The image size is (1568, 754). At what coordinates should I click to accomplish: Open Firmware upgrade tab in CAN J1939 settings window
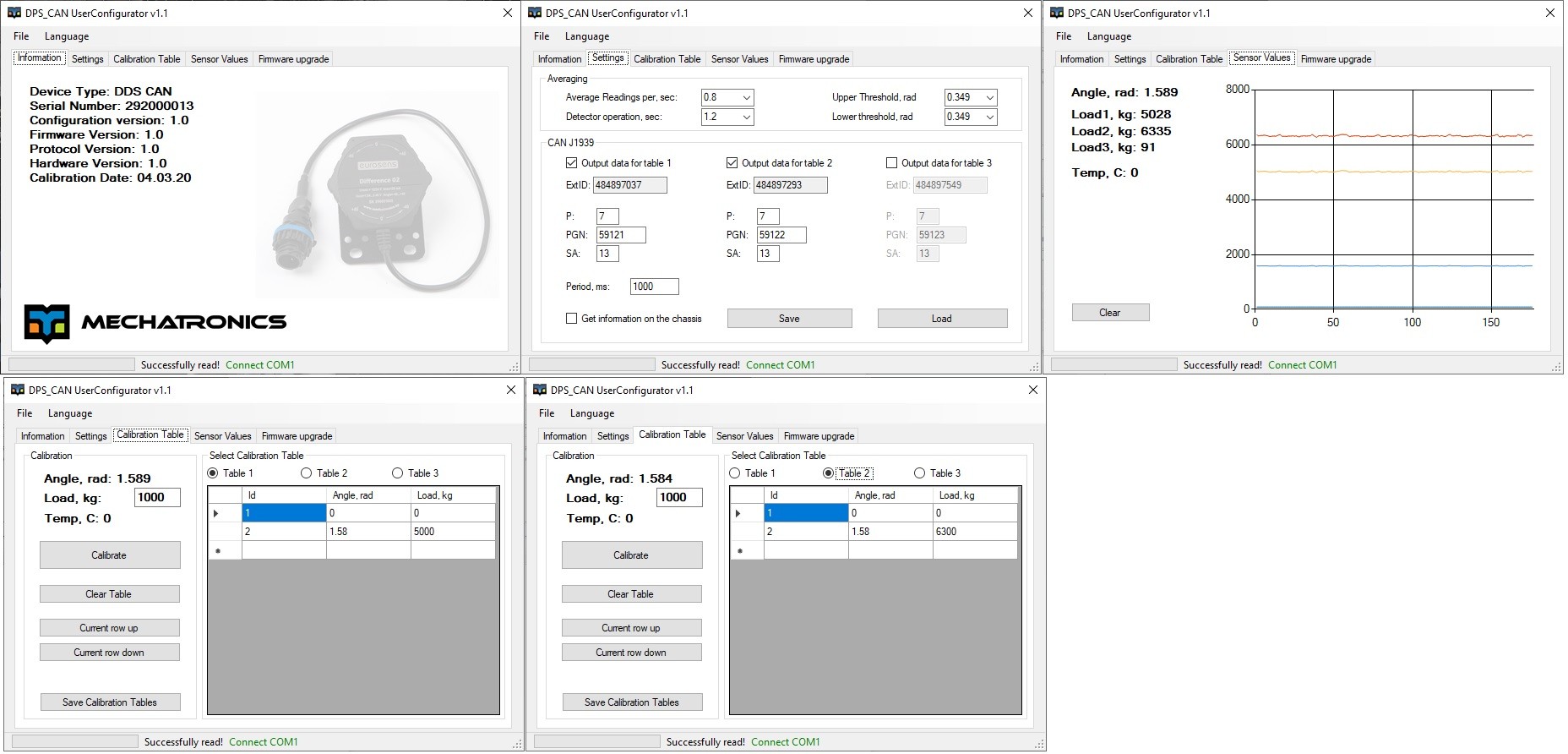[814, 59]
